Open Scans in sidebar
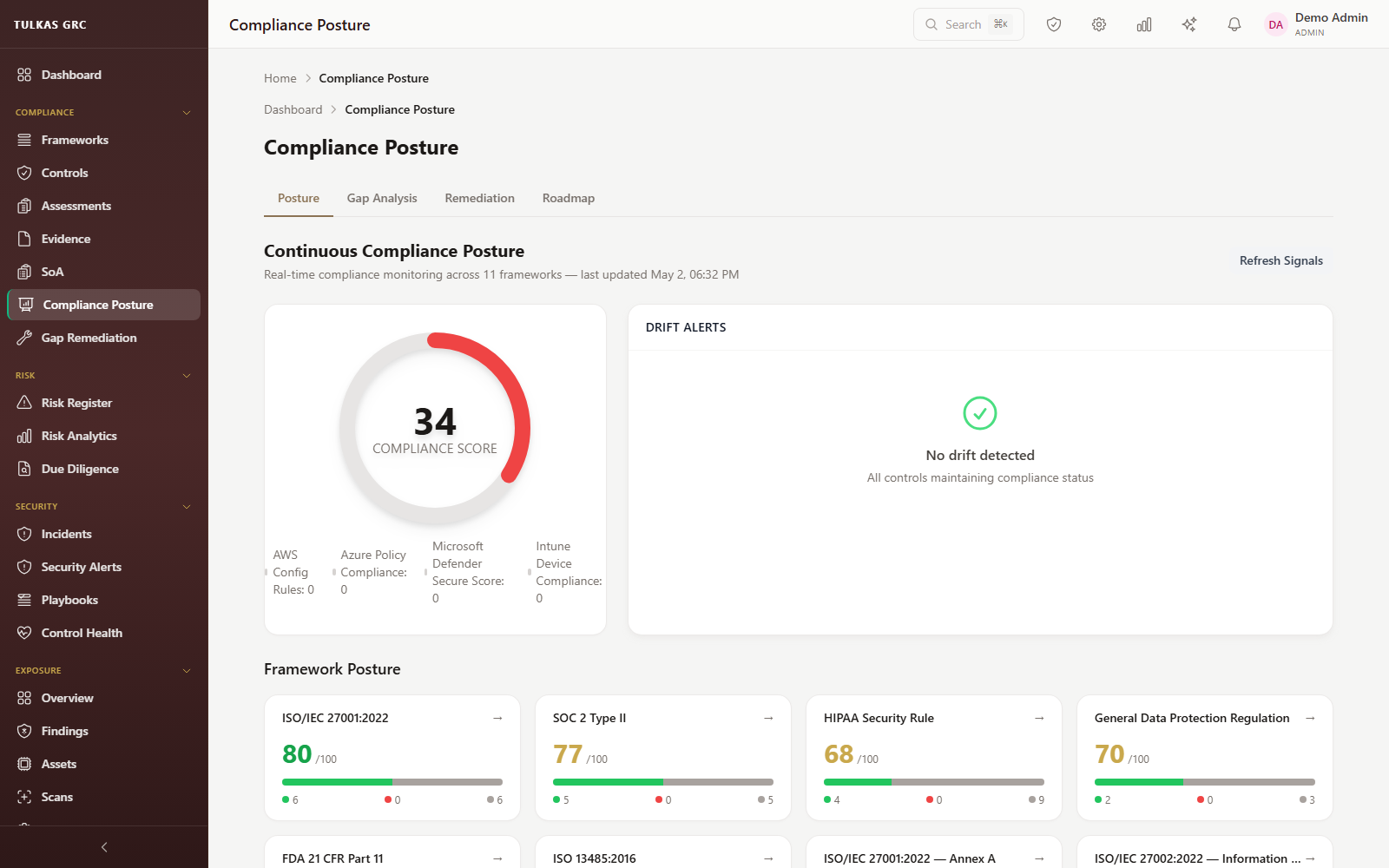This screenshot has width=1389, height=868. pyautogui.click(x=104, y=797)
